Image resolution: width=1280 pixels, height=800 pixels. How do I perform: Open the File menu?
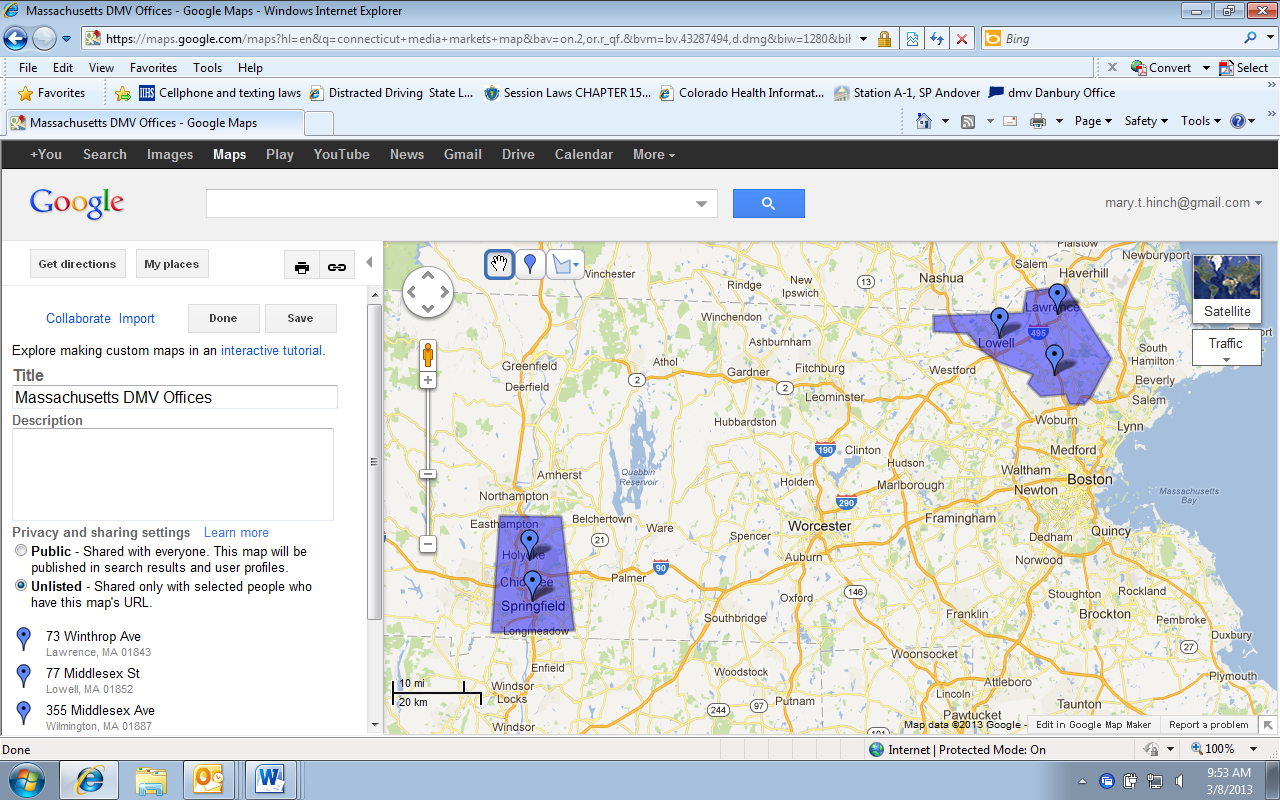pos(28,68)
